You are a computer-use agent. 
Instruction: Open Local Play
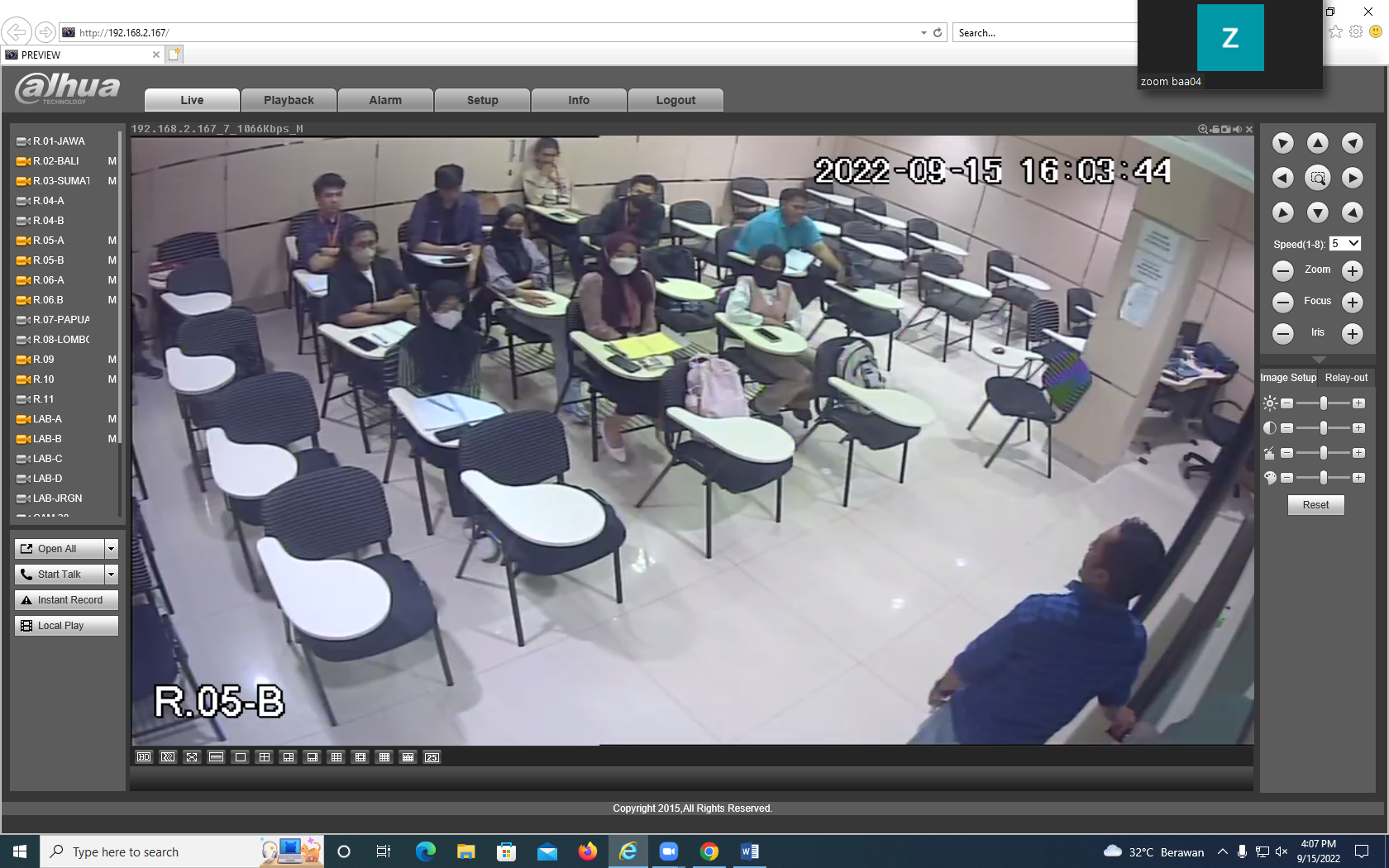(66, 626)
